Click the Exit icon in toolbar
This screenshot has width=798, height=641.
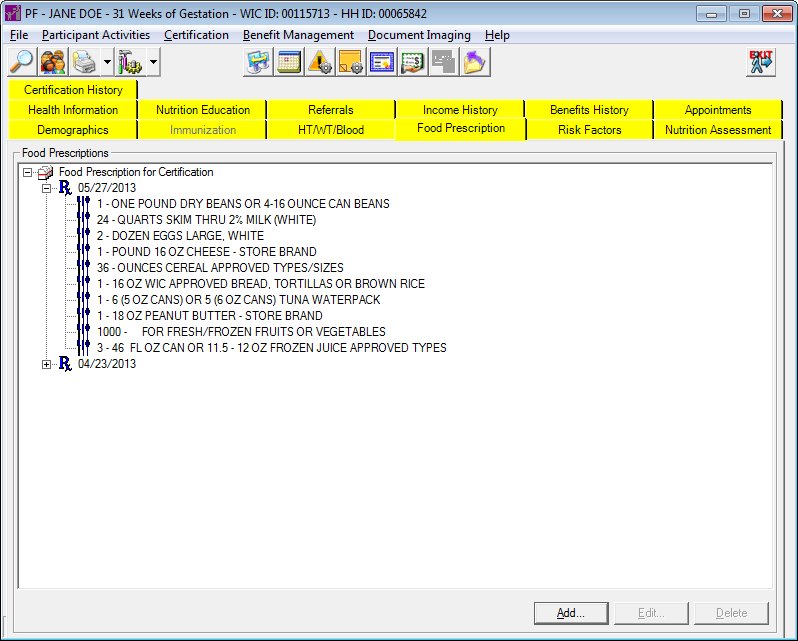760,62
